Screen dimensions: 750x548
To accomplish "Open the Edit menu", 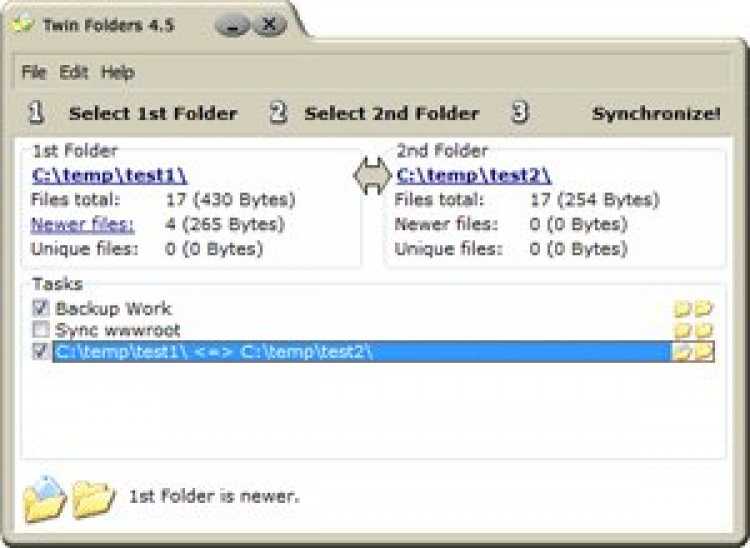I will click(74, 72).
